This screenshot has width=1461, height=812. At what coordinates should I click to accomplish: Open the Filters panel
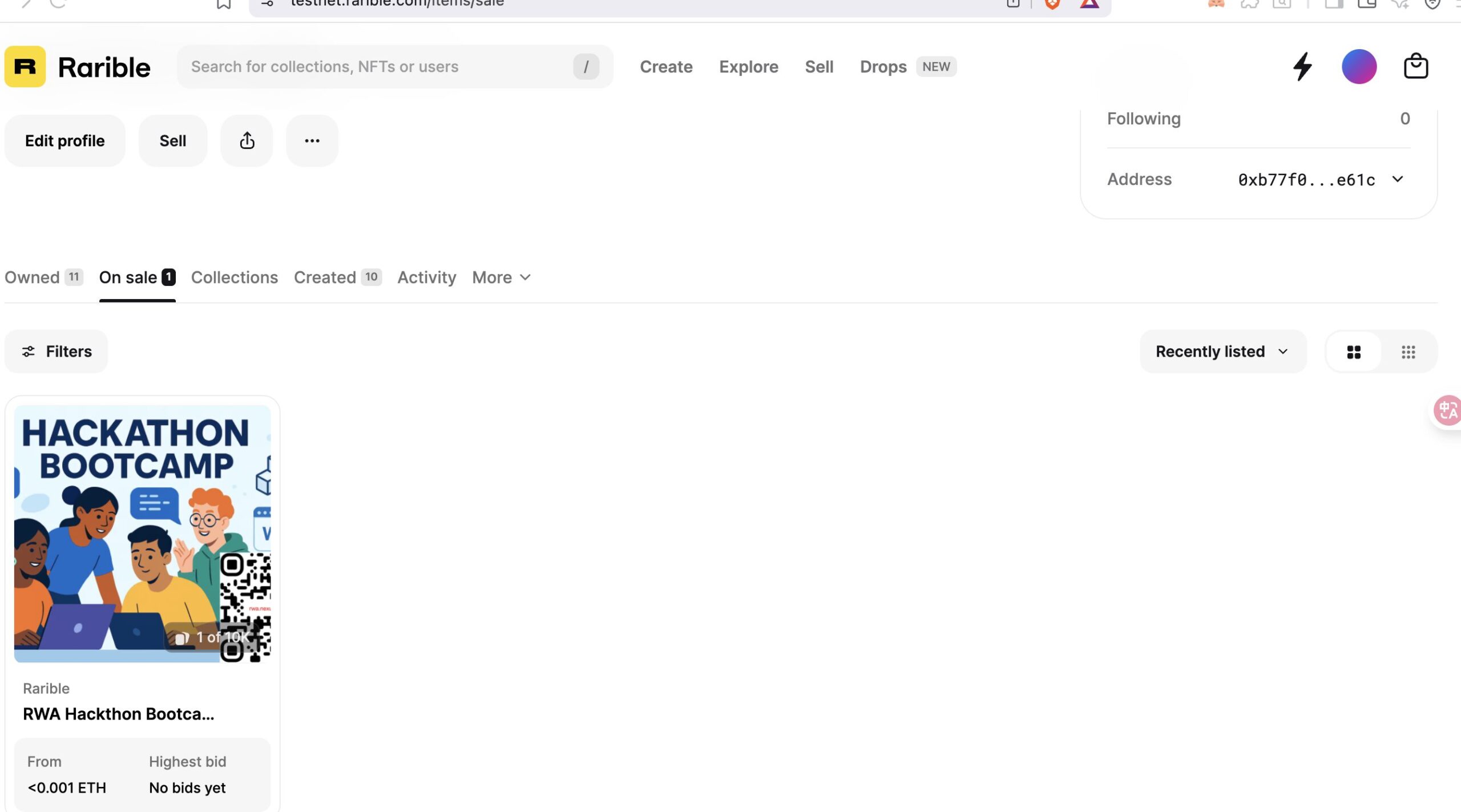point(56,352)
